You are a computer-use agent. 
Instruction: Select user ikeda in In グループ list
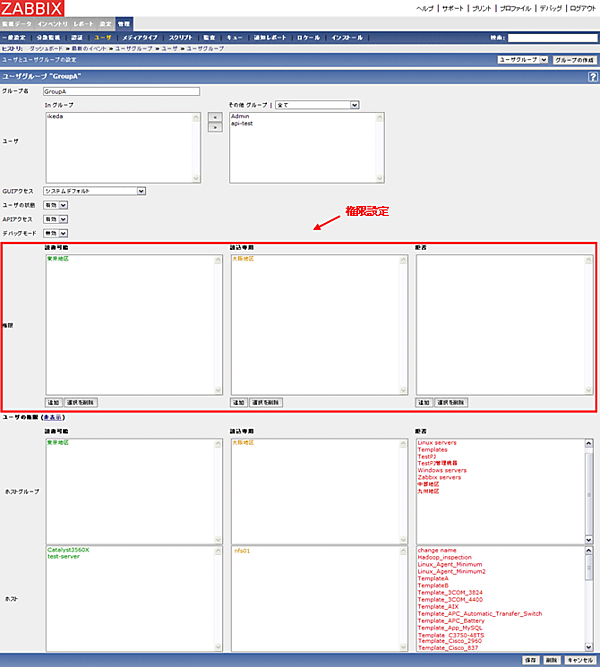point(55,116)
